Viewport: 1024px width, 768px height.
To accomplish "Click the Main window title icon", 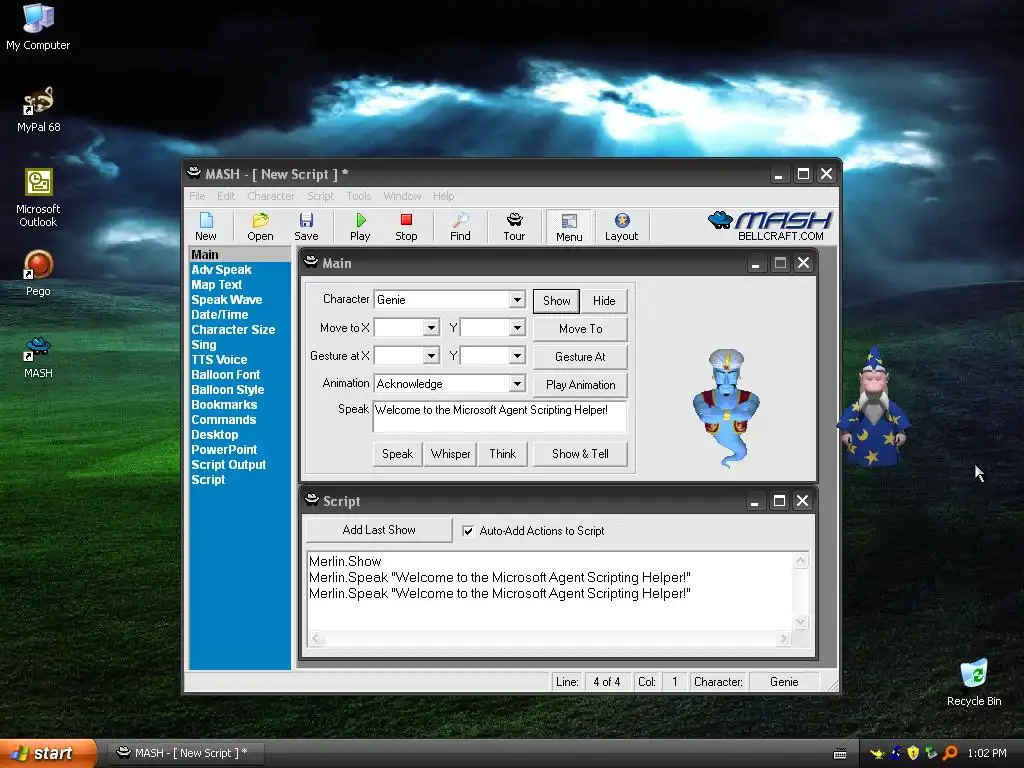I will pyautogui.click(x=311, y=263).
